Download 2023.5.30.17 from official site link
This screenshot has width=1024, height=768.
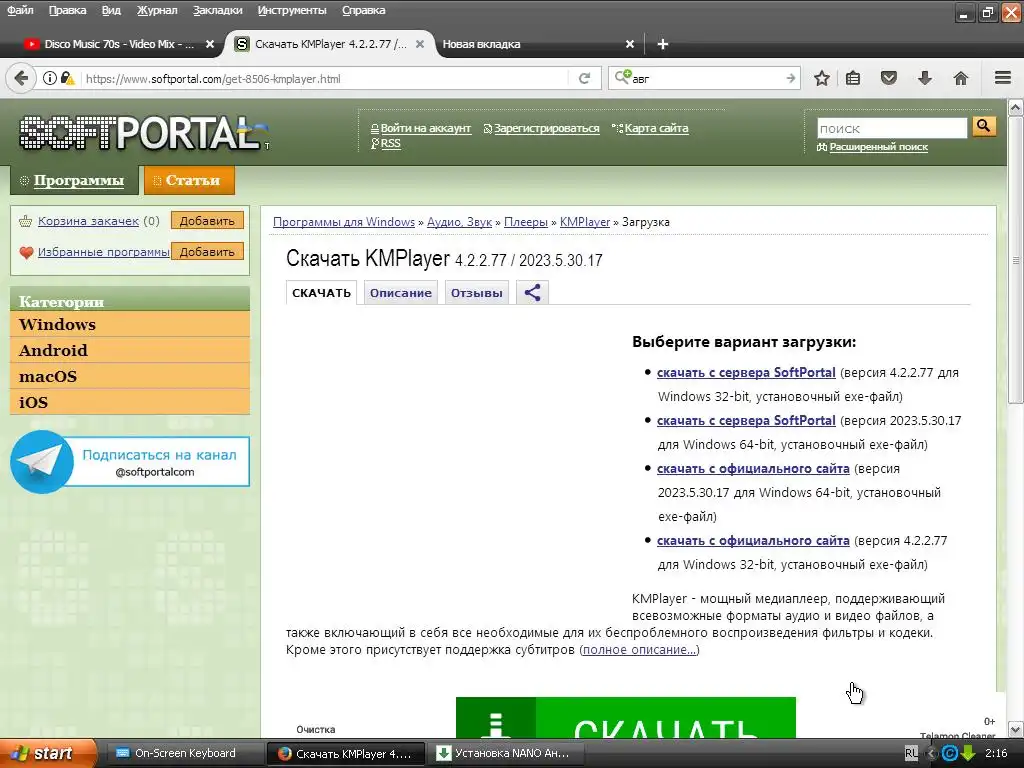coord(753,468)
